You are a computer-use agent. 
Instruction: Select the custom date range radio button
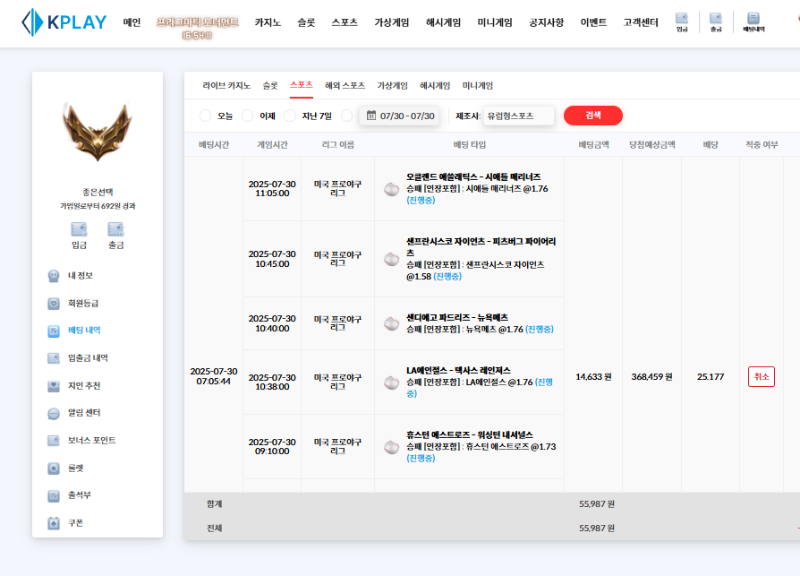[347, 116]
